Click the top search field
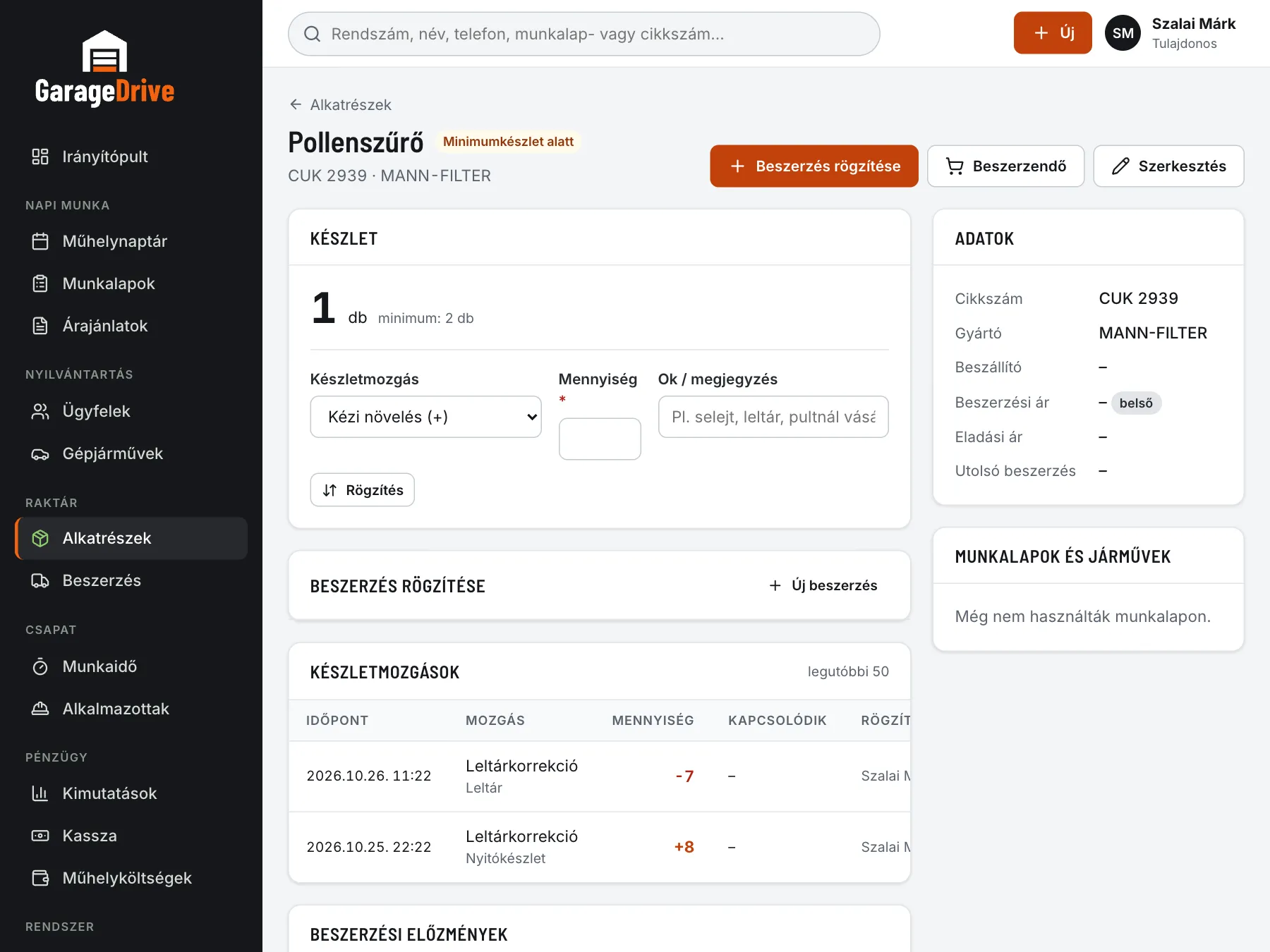Image resolution: width=1270 pixels, height=952 pixels. [584, 34]
